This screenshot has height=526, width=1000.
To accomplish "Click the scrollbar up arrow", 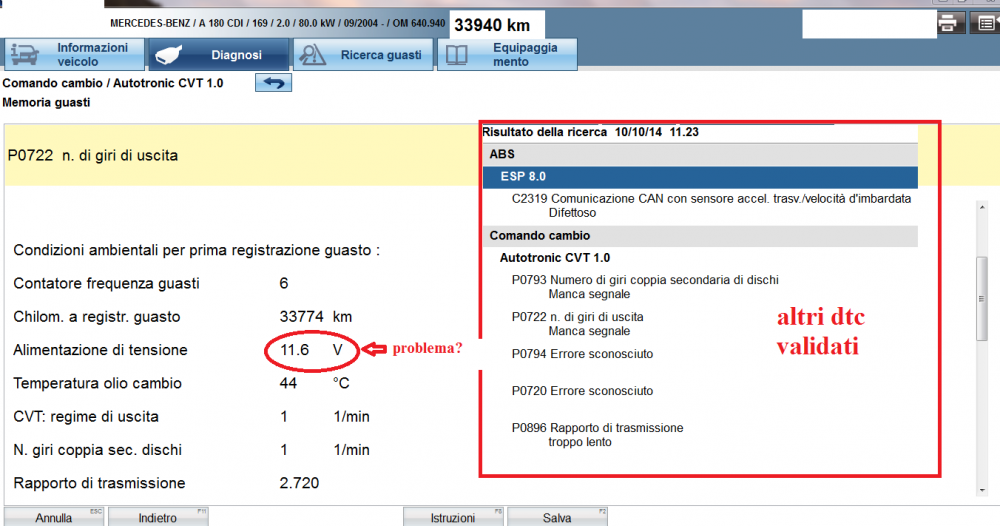I will click(x=982, y=208).
